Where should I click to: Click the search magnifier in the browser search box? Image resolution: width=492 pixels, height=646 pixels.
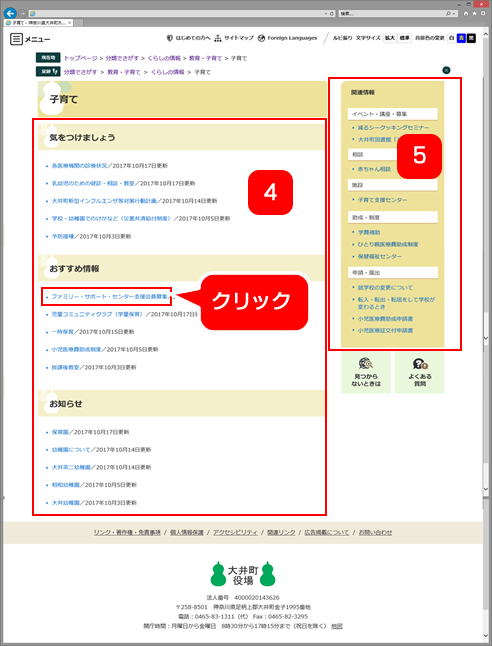coord(448,14)
